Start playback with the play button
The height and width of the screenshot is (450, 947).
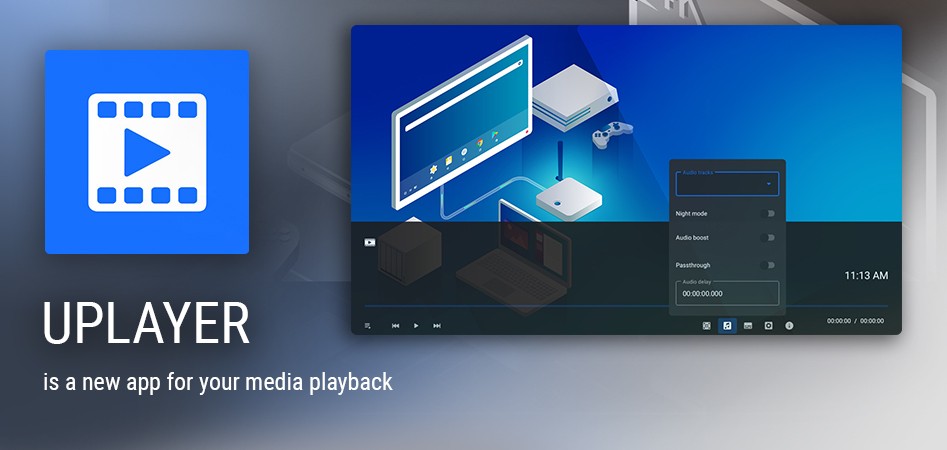pos(416,326)
